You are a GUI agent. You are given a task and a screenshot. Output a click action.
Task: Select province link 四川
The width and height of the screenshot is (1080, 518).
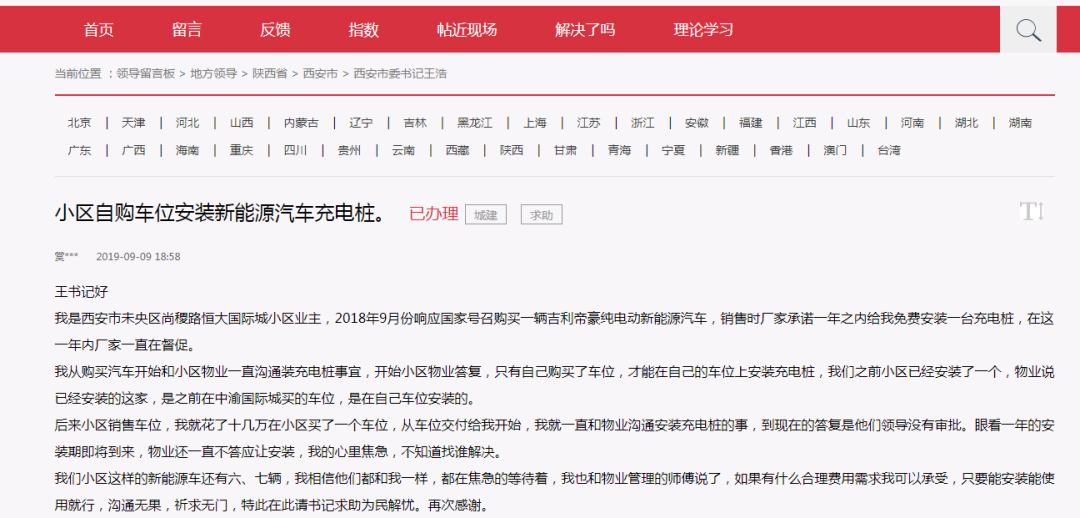295,149
